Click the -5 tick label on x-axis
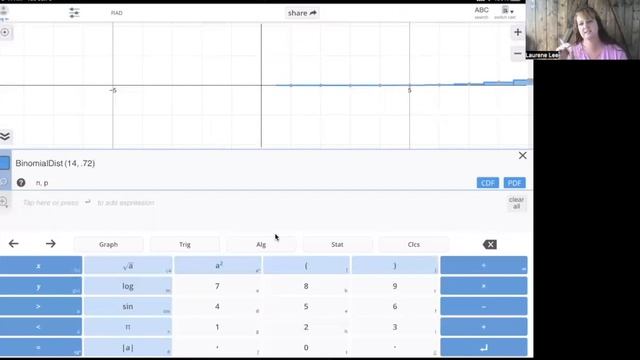This screenshot has height=360, width=640. tap(113, 90)
